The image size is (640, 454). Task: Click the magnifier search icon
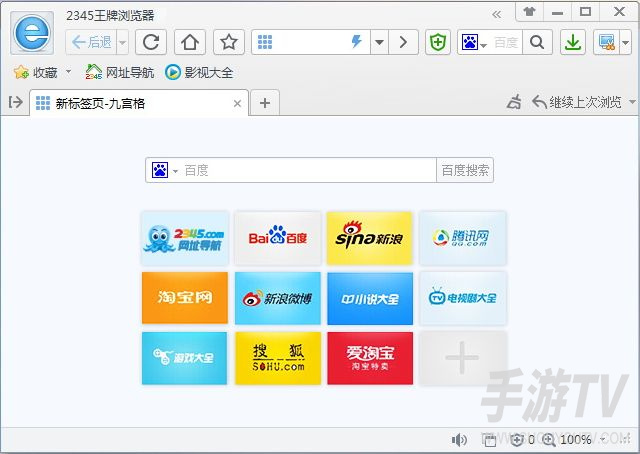537,42
